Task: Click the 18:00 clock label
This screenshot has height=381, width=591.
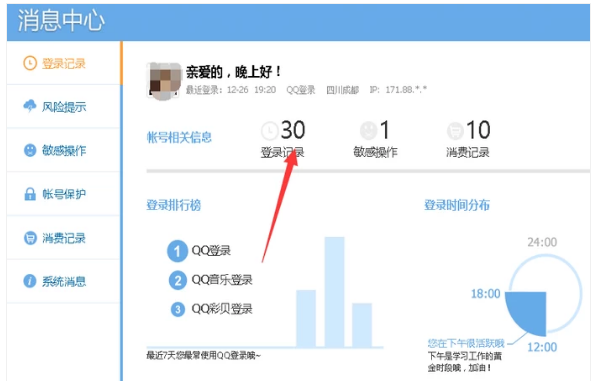Action: (x=485, y=294)
